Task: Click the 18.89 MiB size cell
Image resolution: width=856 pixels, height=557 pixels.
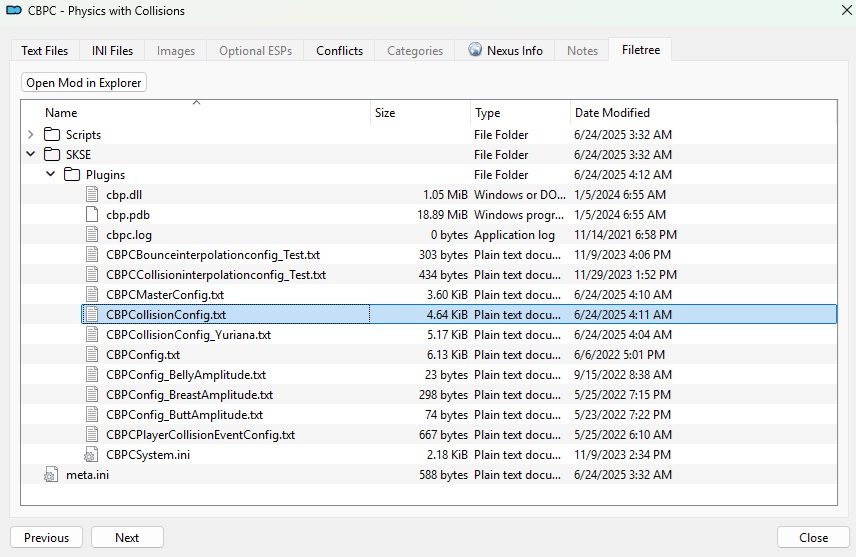Action: [442, 215]
